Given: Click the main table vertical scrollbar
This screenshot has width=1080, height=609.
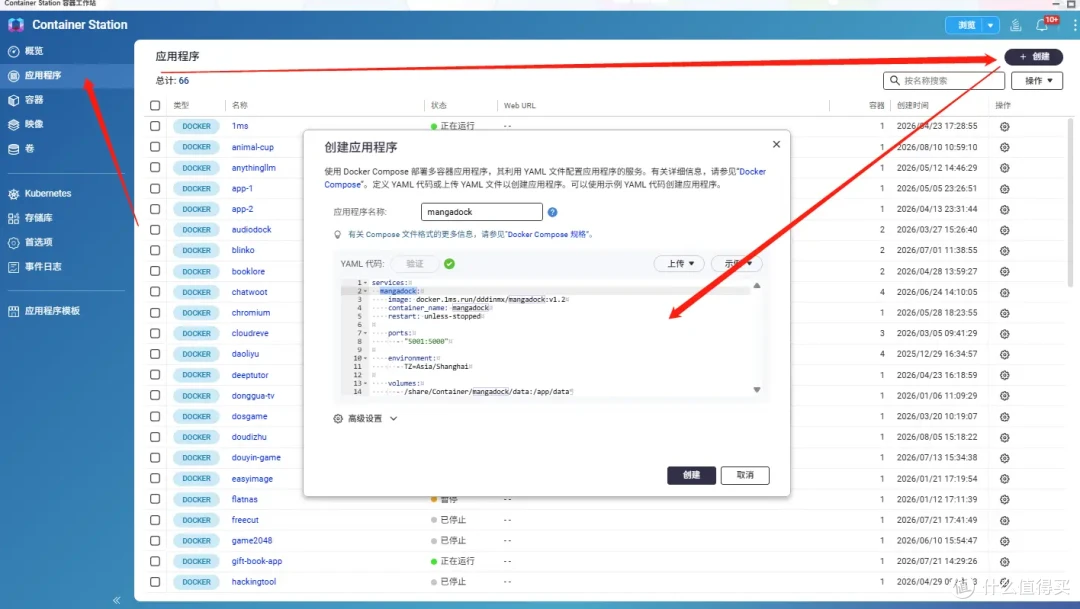Looking at the screenshot, I should 1070,203.
